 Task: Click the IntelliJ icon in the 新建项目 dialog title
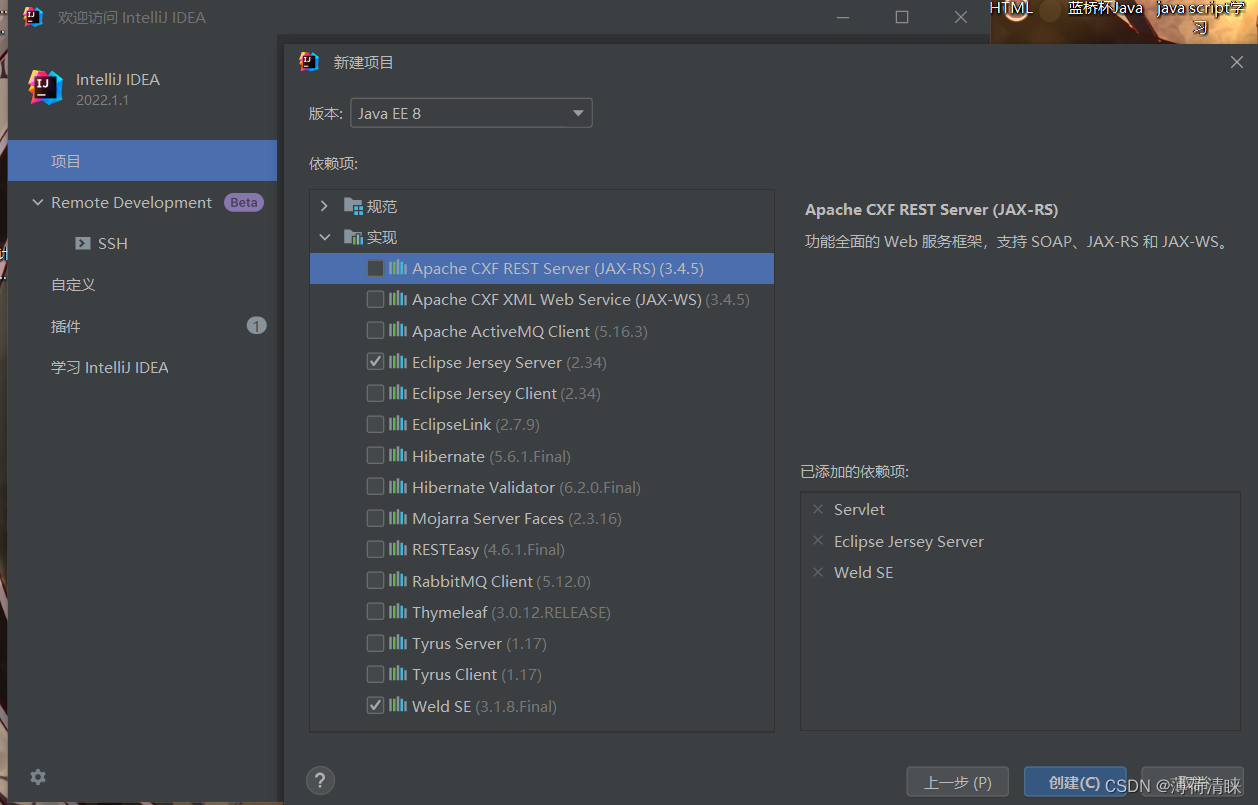[x=309, y=62]
